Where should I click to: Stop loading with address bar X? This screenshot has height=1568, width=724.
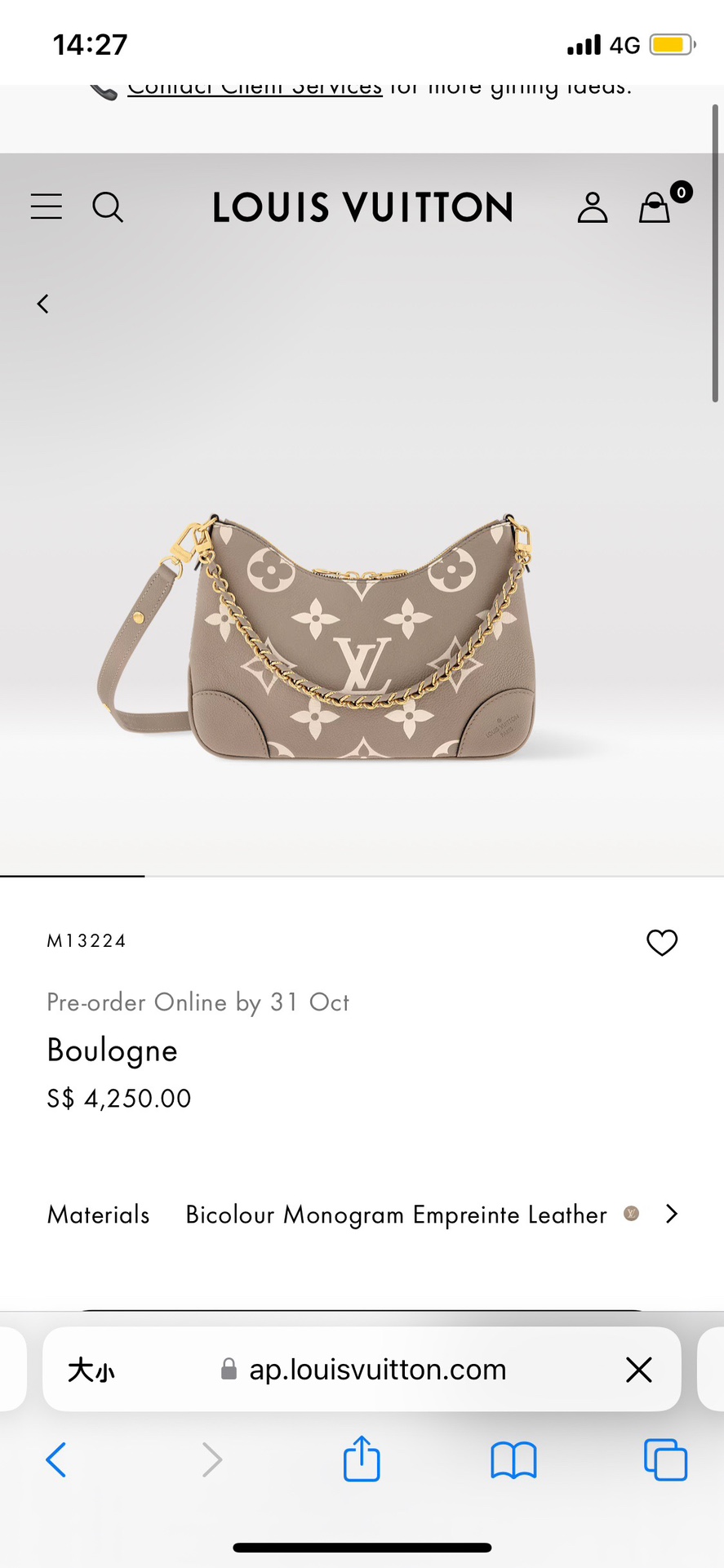639,1369
